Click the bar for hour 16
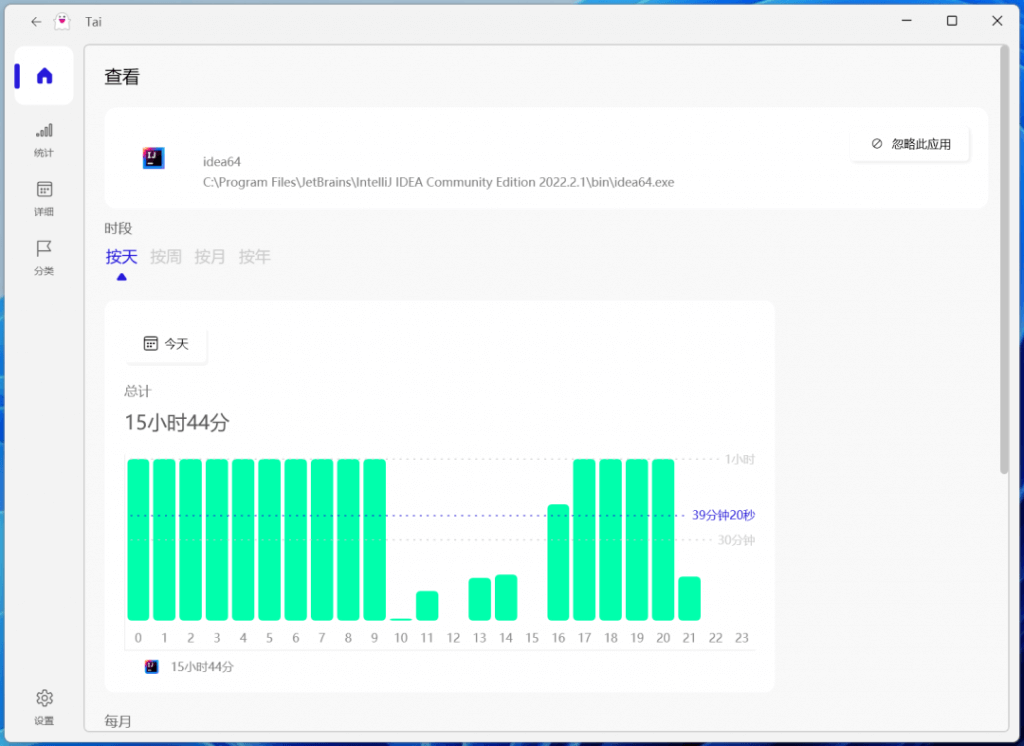Screen dimensions: 1024x746 click(x=558, y=562)
